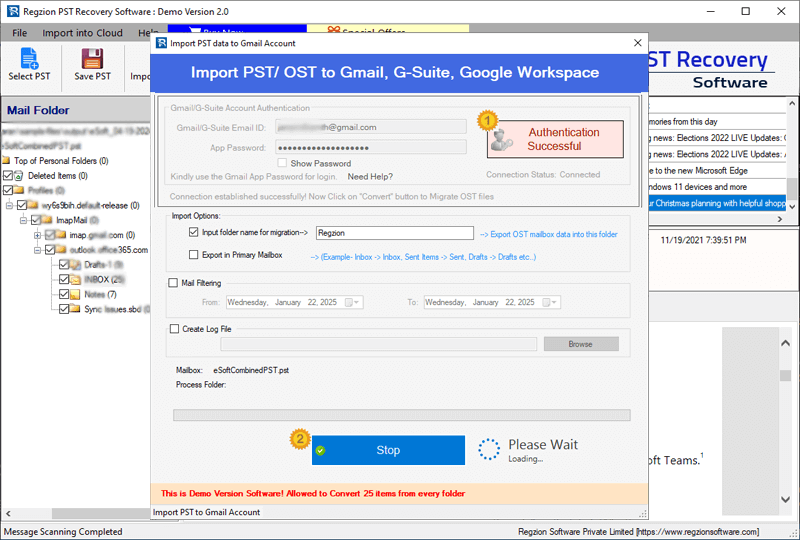Screen dimensions: 800x540
Task: Click the Deleted Items recycle bin icon
Action: point(21,175)
